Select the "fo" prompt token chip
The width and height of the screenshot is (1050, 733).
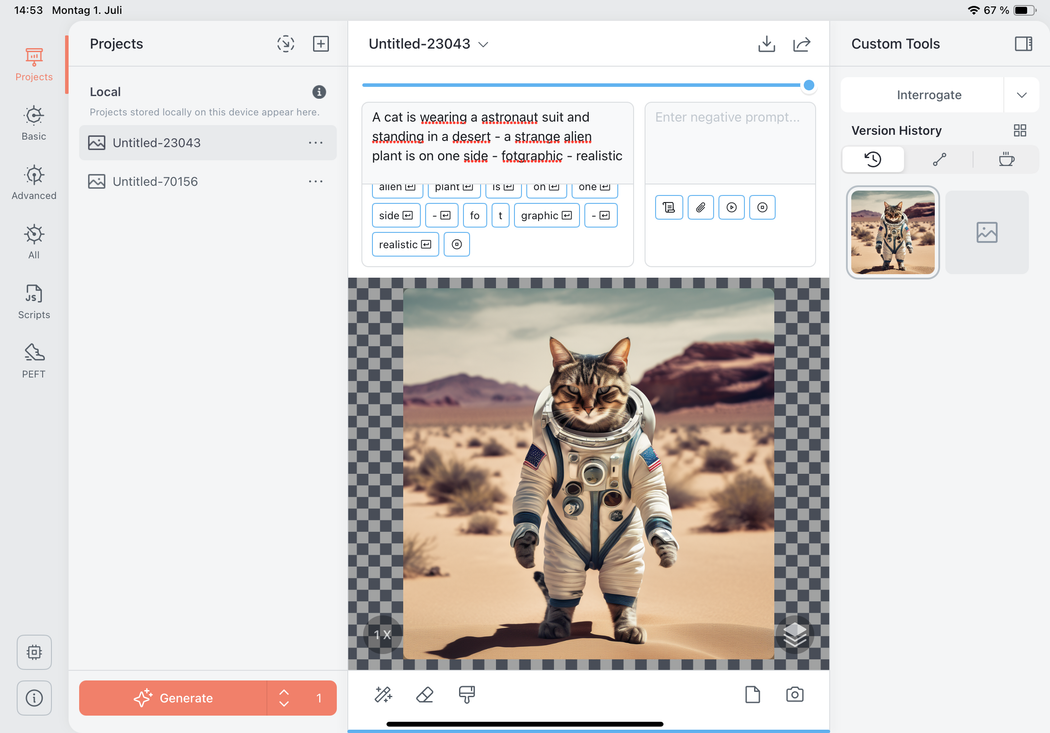[475, 216]
